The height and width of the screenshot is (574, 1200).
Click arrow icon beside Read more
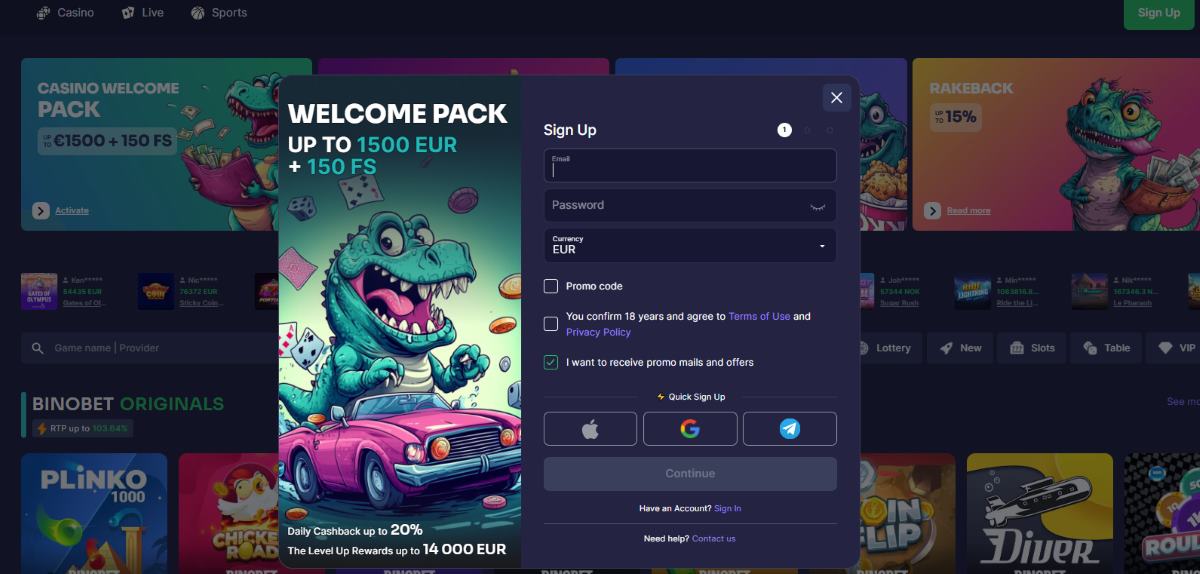pyautogui.click(x=932, y=210)
